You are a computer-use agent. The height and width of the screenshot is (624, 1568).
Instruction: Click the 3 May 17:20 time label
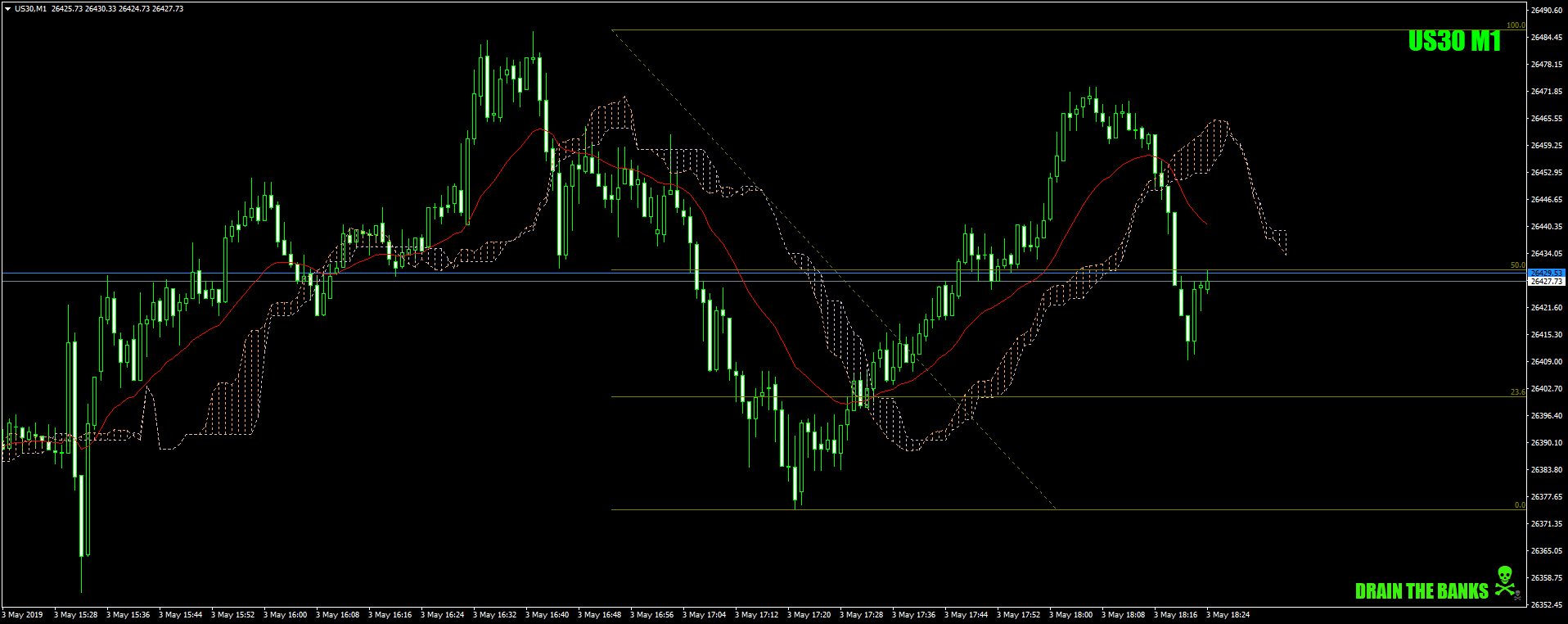[x=809, y=615]
